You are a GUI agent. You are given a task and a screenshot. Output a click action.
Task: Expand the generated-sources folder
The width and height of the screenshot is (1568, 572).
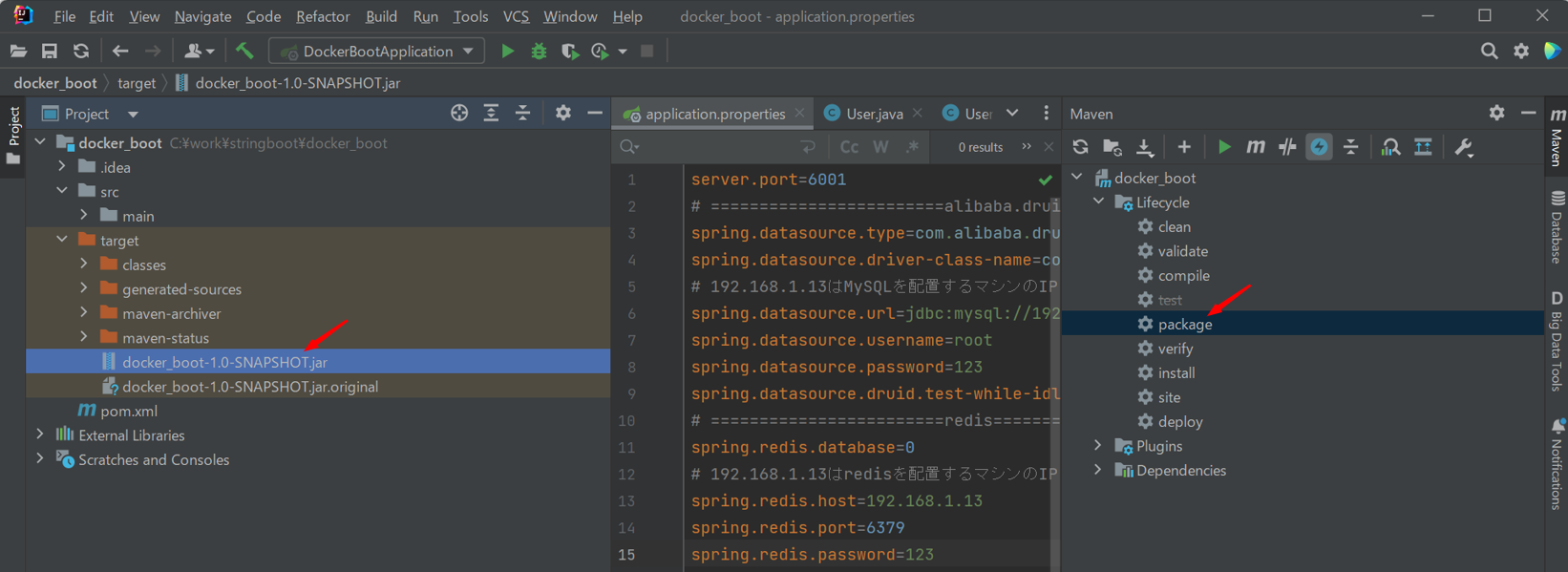pyautogui.click(x=84, y=288)
